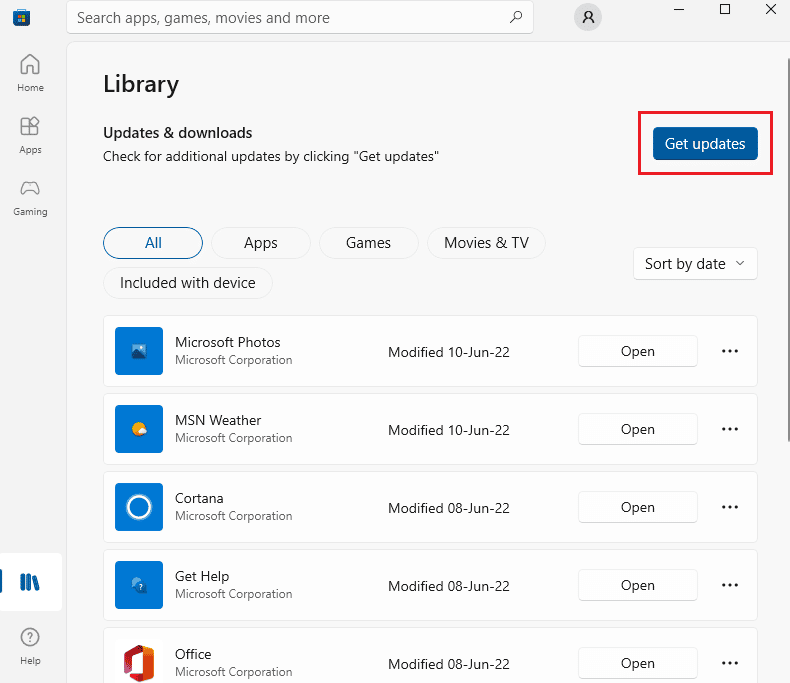Select the Included with device filter

tap(188, 283)
